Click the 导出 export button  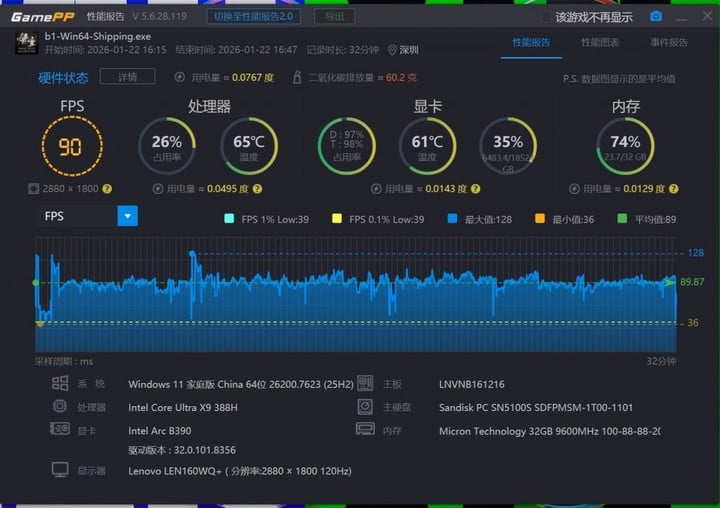(x=333, y=17)
